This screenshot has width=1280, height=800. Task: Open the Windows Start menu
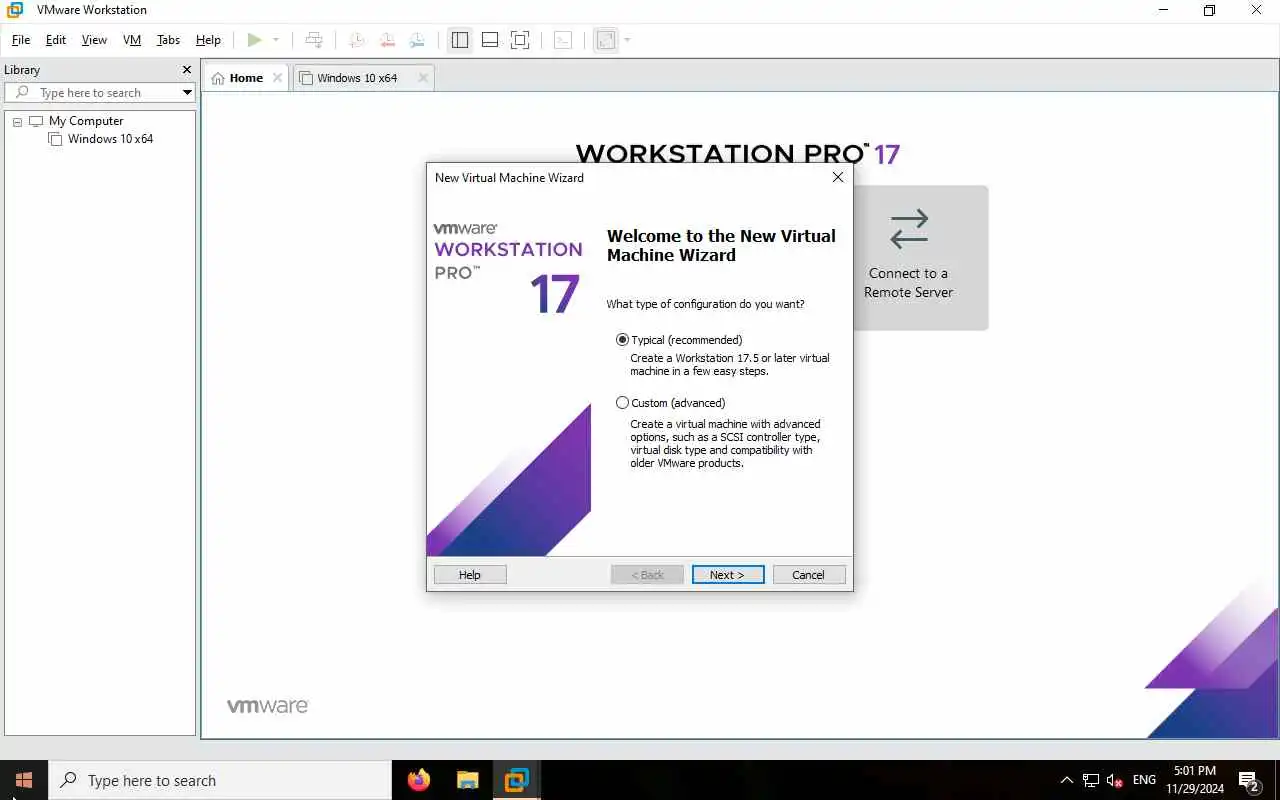(x=24, y=780)
